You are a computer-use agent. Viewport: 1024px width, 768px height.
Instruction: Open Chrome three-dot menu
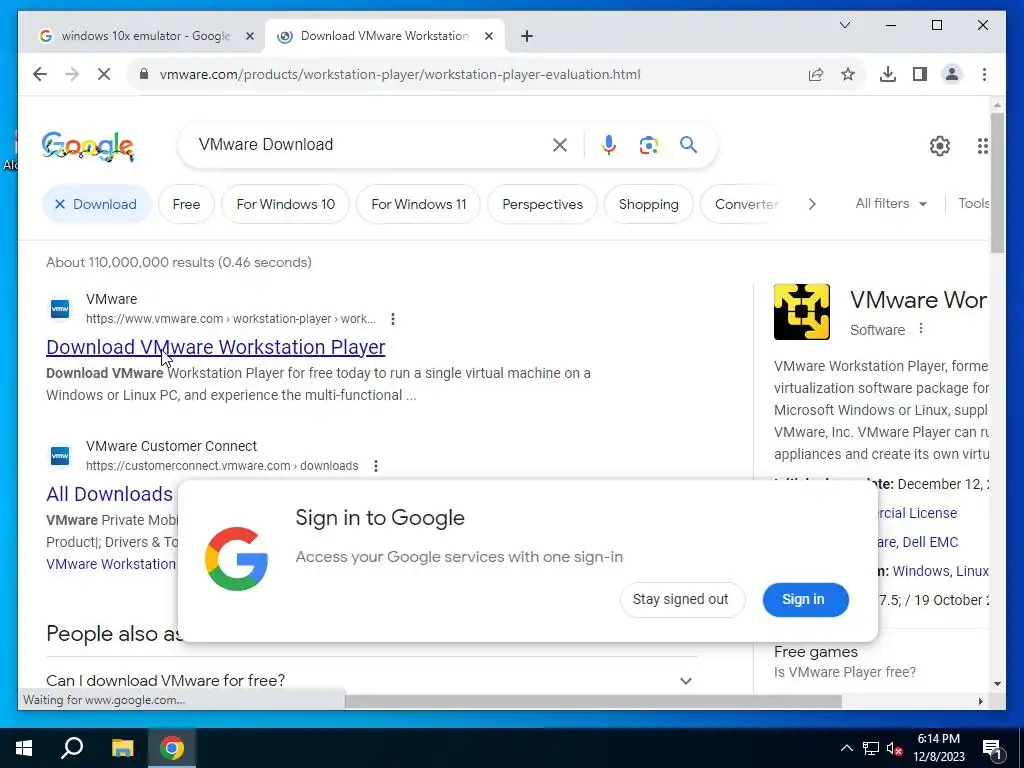click(x=984, y=74)
